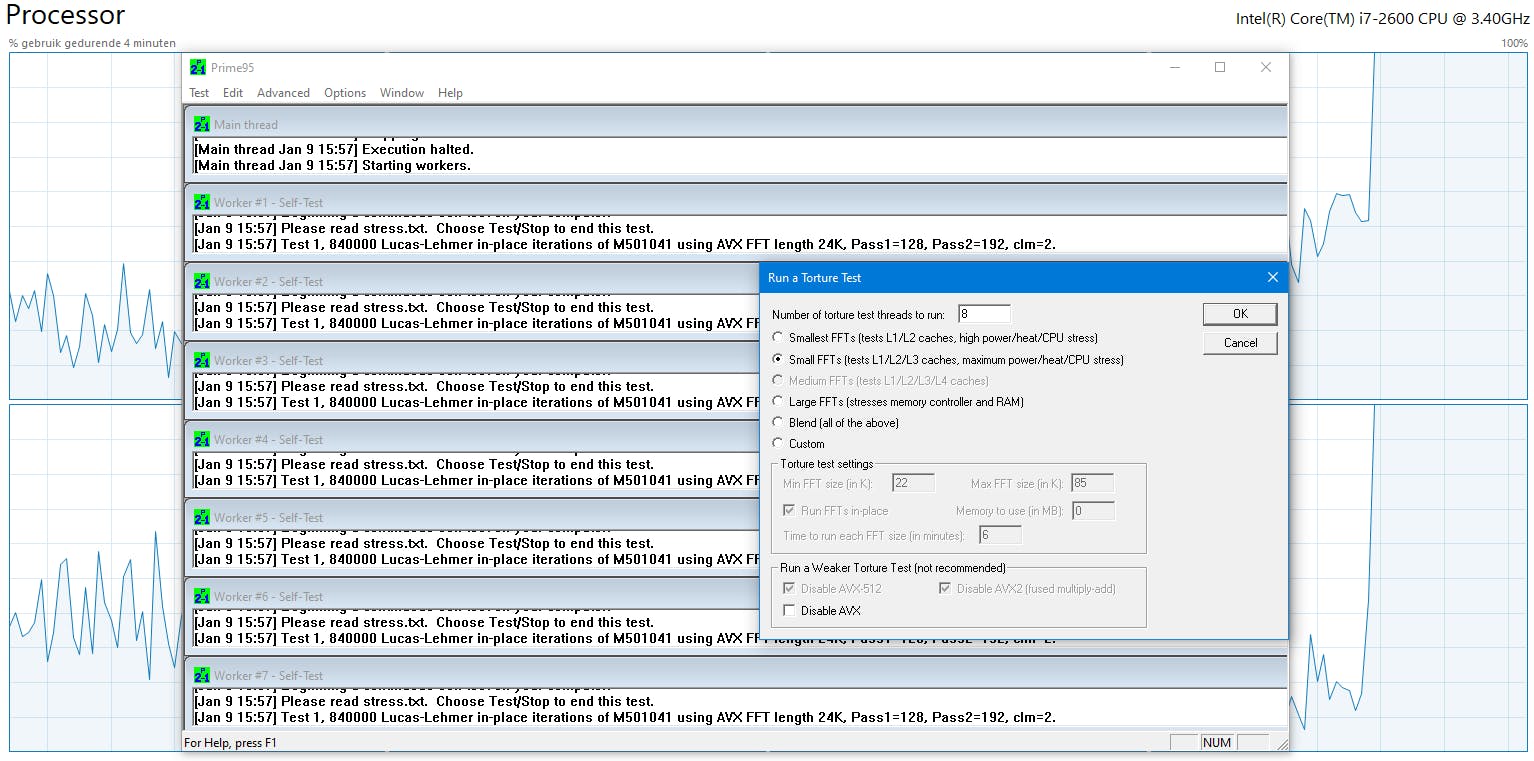Open the Window menu
This screenshot has height=761, width=1534.
[x=402, y=93]
